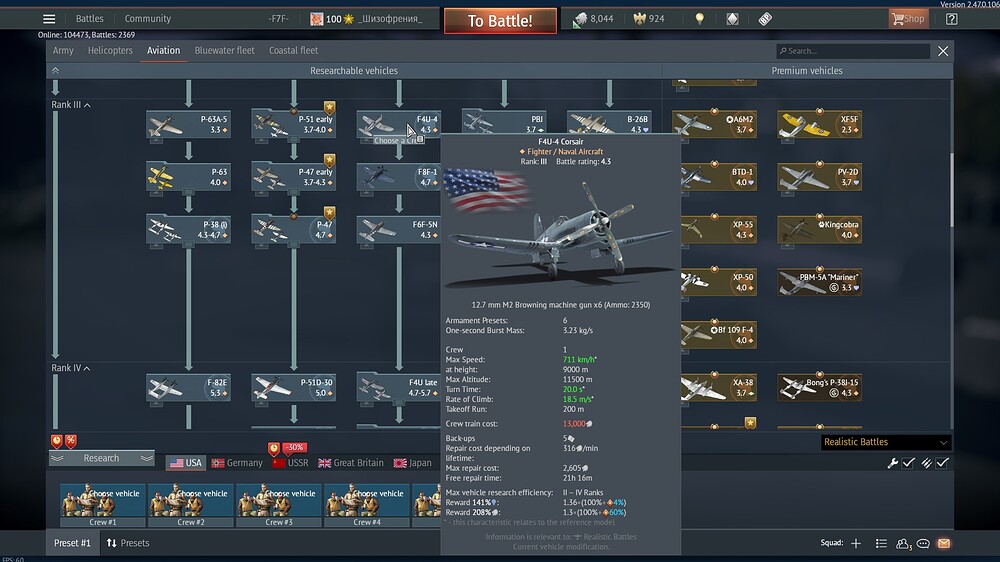Open the Presets list

[x=128, y=543]
